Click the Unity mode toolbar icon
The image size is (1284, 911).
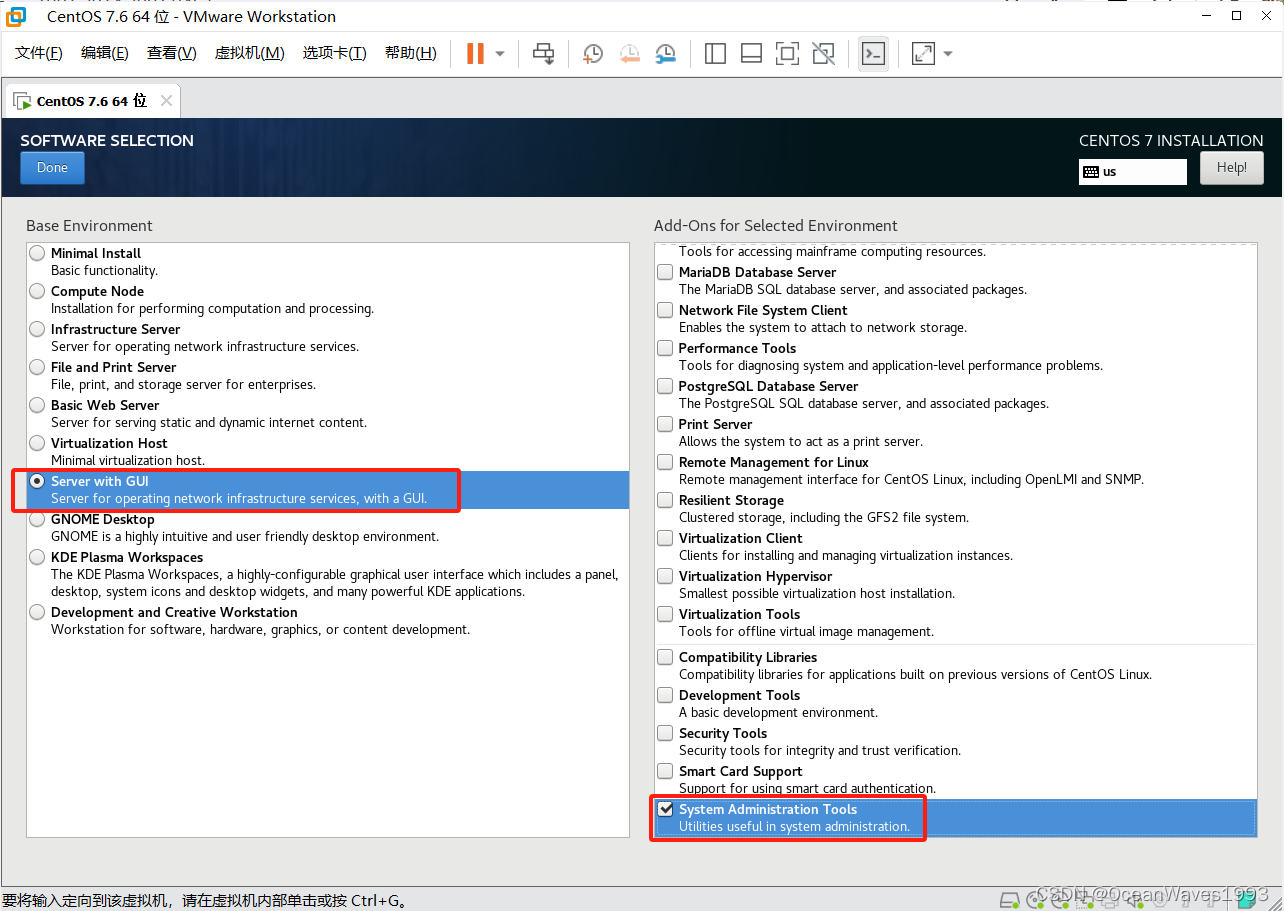(x=823, y=53)
